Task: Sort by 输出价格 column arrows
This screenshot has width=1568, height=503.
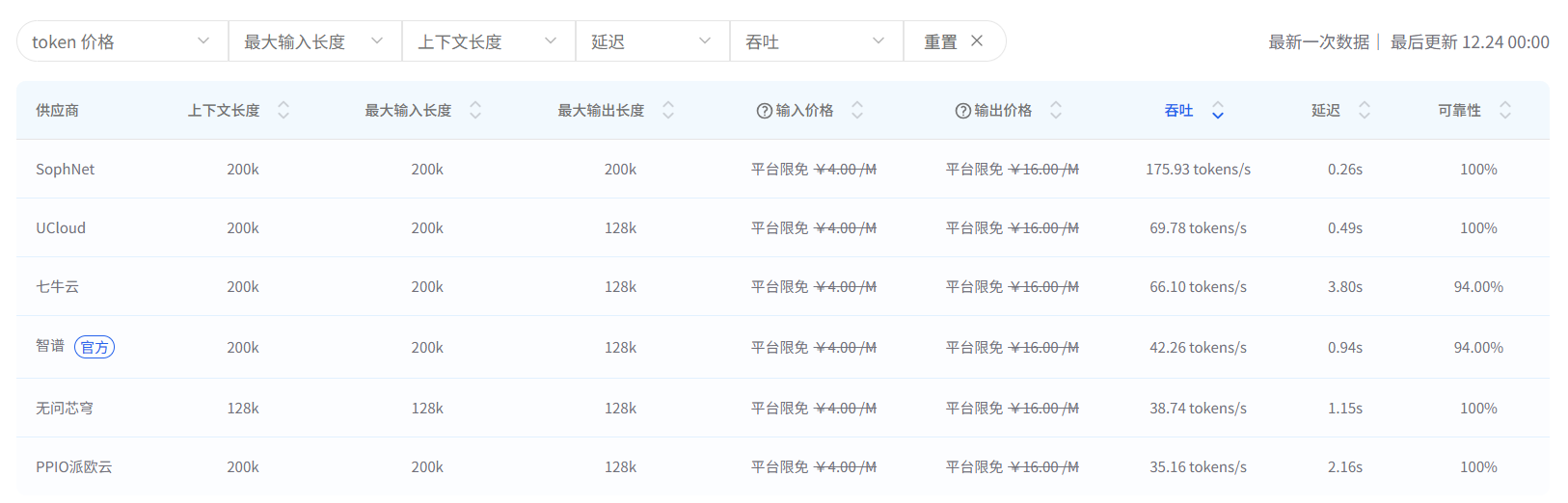Action: [1056, 110]
